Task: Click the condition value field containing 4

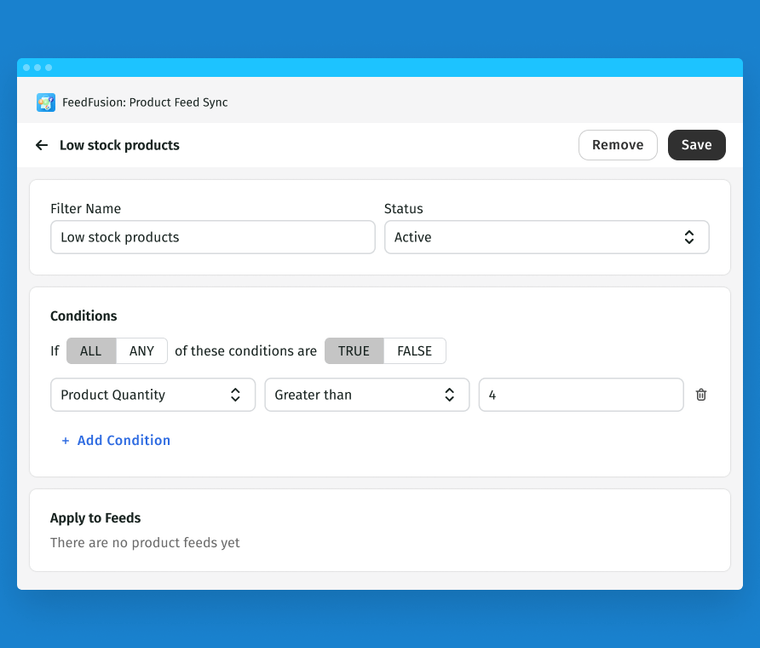Action: [x=581, y=395]
